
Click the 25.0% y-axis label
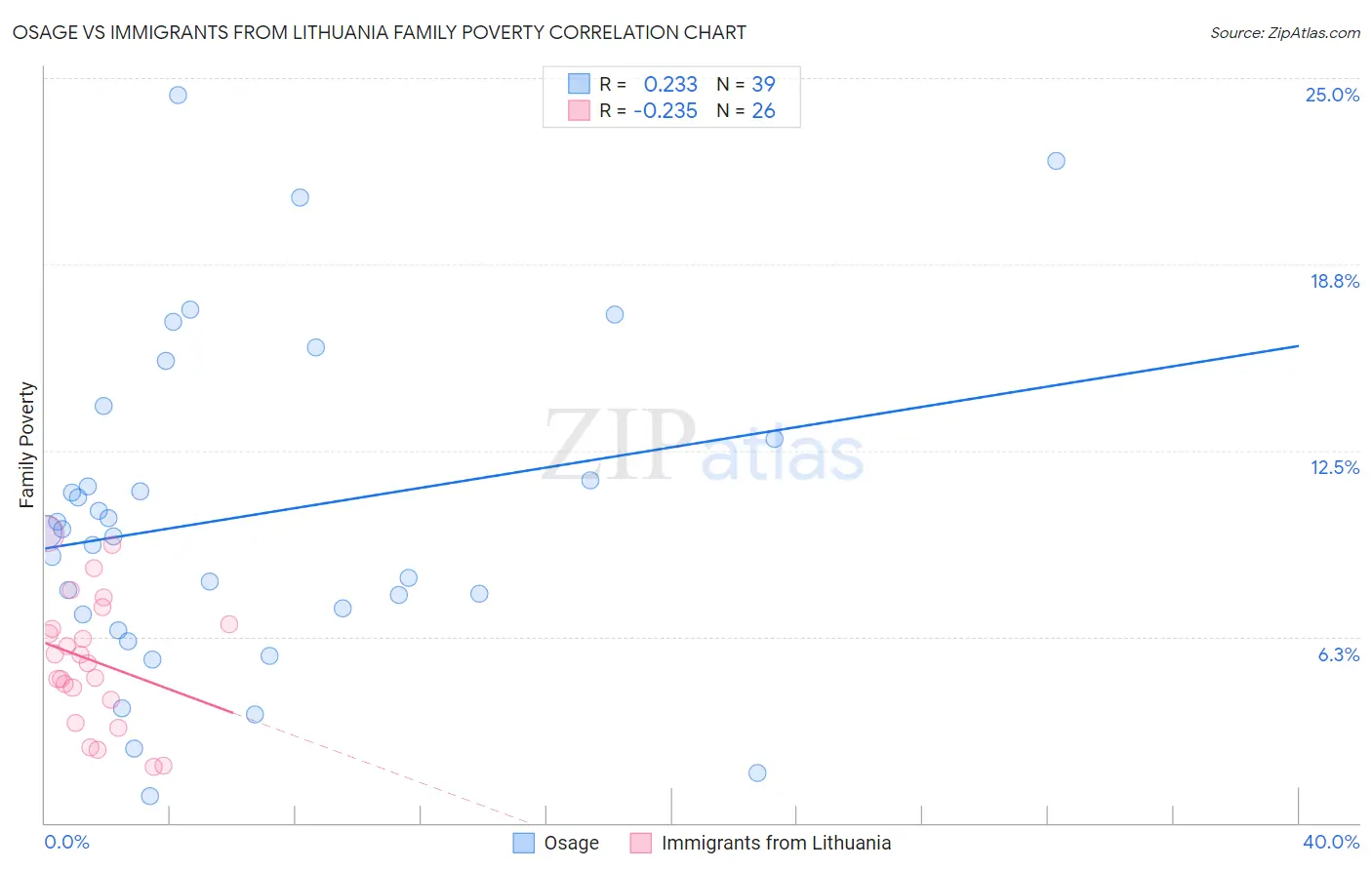pos(1332,95)
